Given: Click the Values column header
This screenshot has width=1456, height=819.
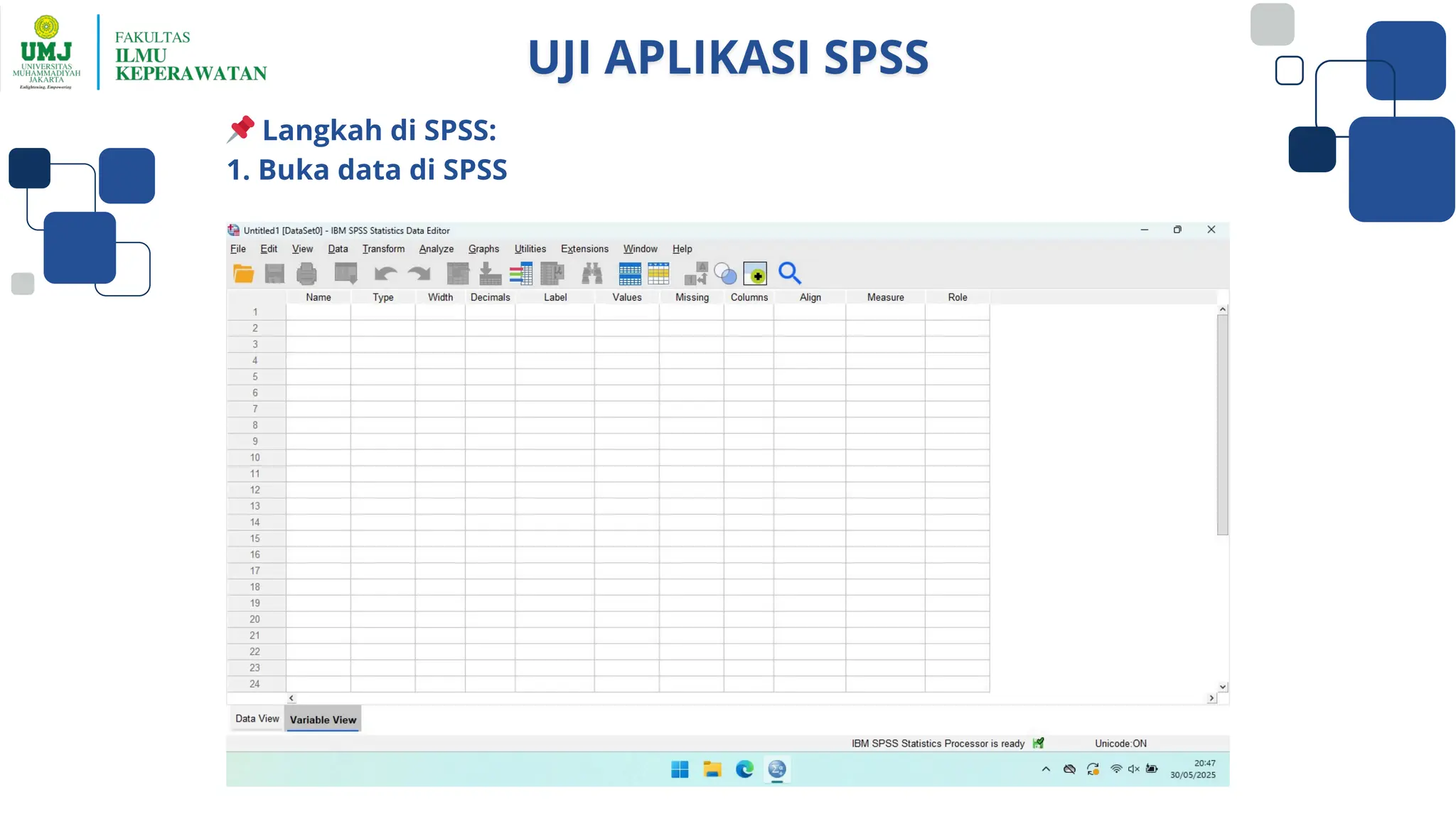Looking at the screenshot, I should pyautogui.click(x=627, y=297).
